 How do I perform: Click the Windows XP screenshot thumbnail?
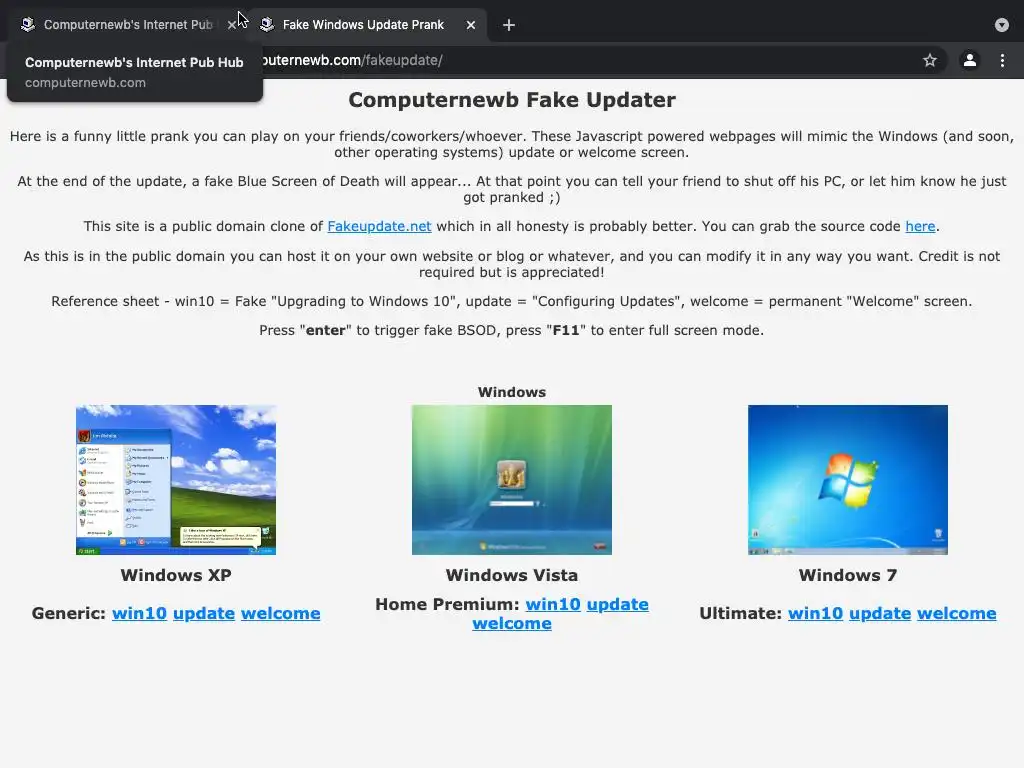[176, 479]
